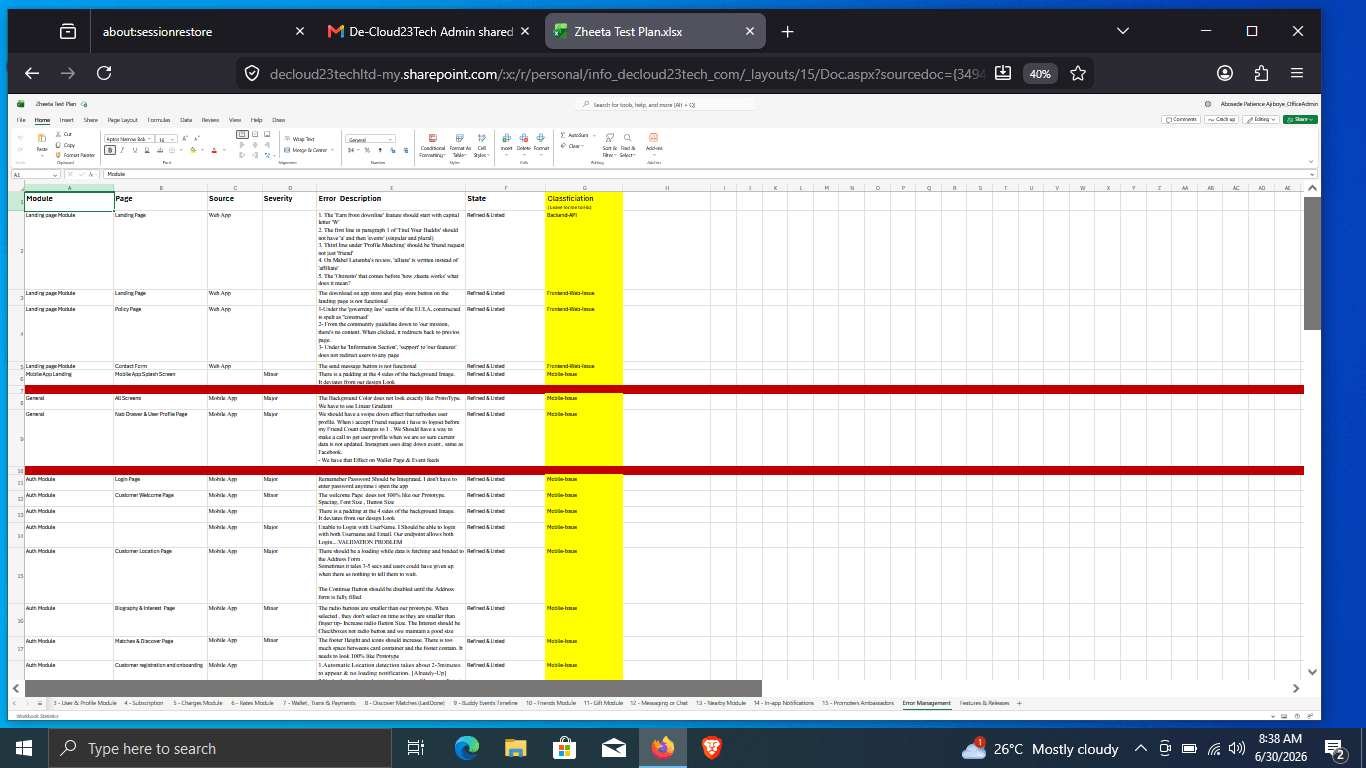Select the 'Backend-API' cell in Classification column
This screenshot has height=768, width=1366.
coord(584,249)
